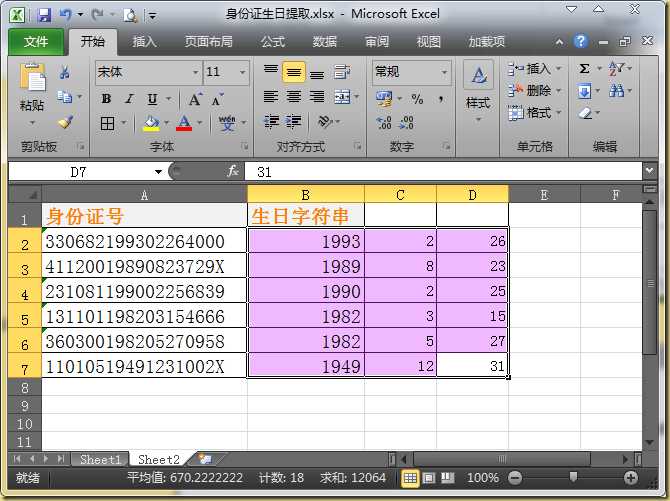The width and height of the screenshot is (670, 501).
Task: Click Sort and Filter icon
Action: [616, 68]
